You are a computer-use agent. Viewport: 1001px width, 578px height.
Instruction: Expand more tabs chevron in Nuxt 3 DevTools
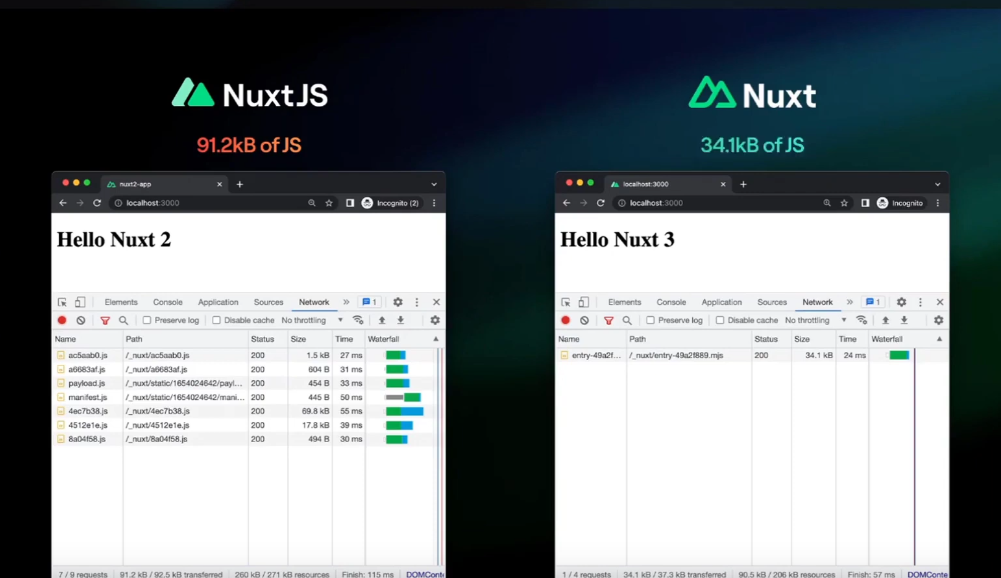click(x=850, y=302)
